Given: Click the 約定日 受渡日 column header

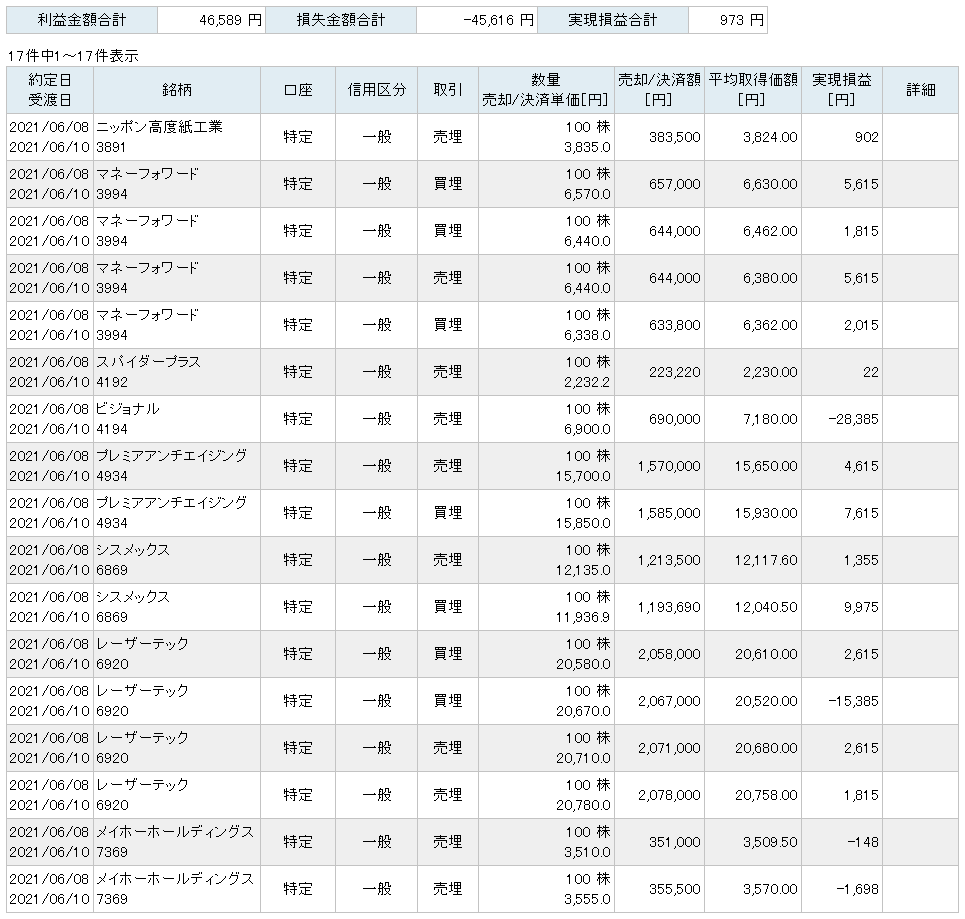Looking at the screenshot, I should pos(50,90).
